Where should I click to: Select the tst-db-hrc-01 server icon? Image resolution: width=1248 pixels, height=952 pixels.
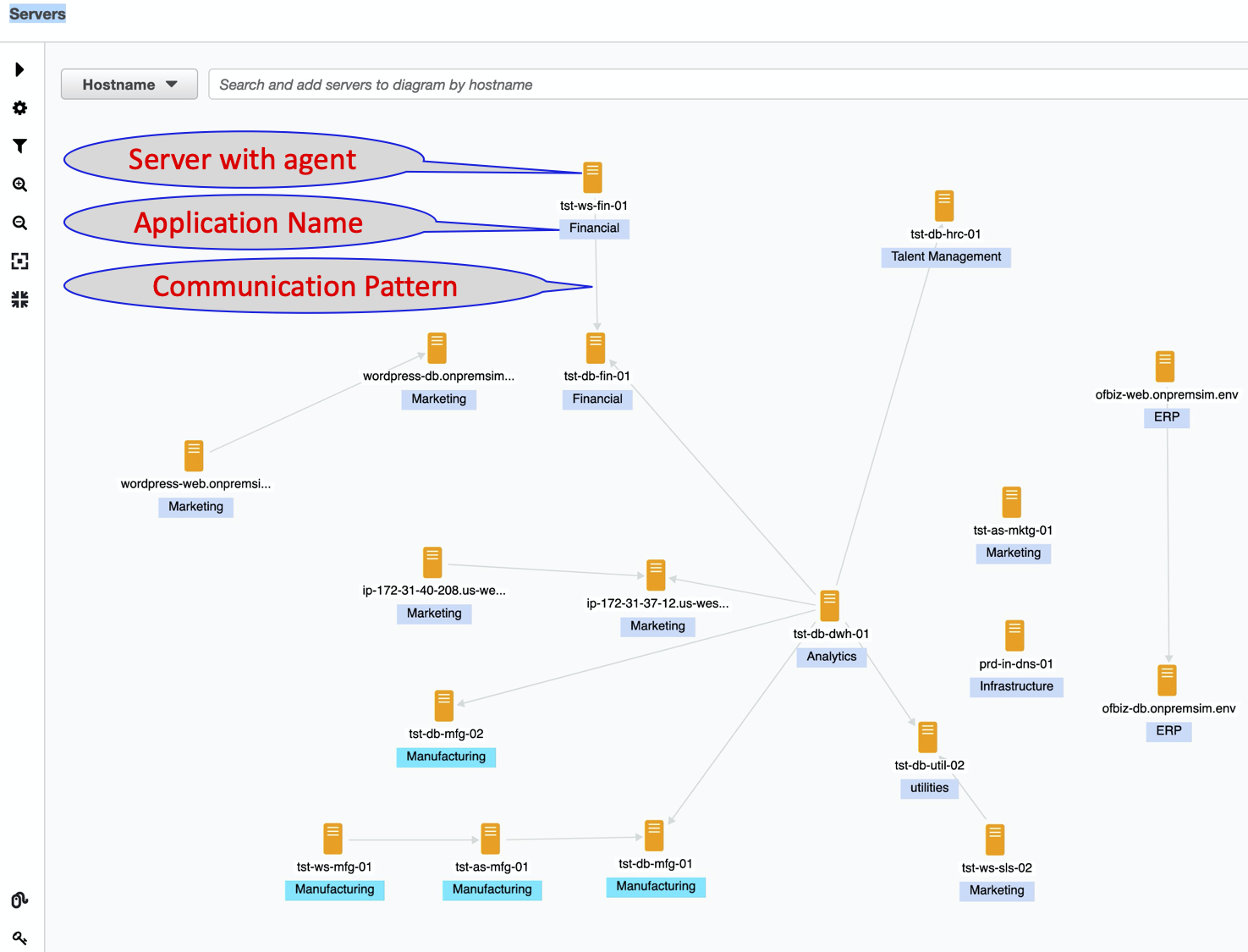[x=945, y=205]
